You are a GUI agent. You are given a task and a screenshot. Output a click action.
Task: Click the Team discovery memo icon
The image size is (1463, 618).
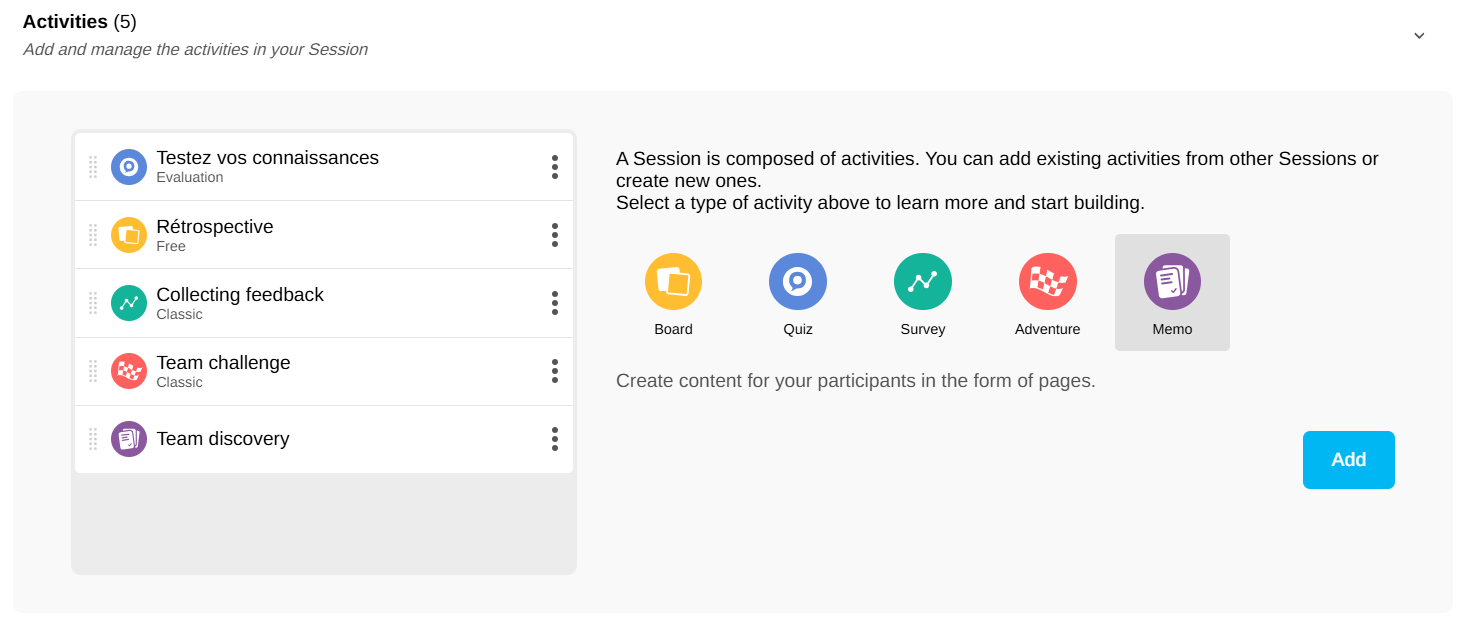129,439
